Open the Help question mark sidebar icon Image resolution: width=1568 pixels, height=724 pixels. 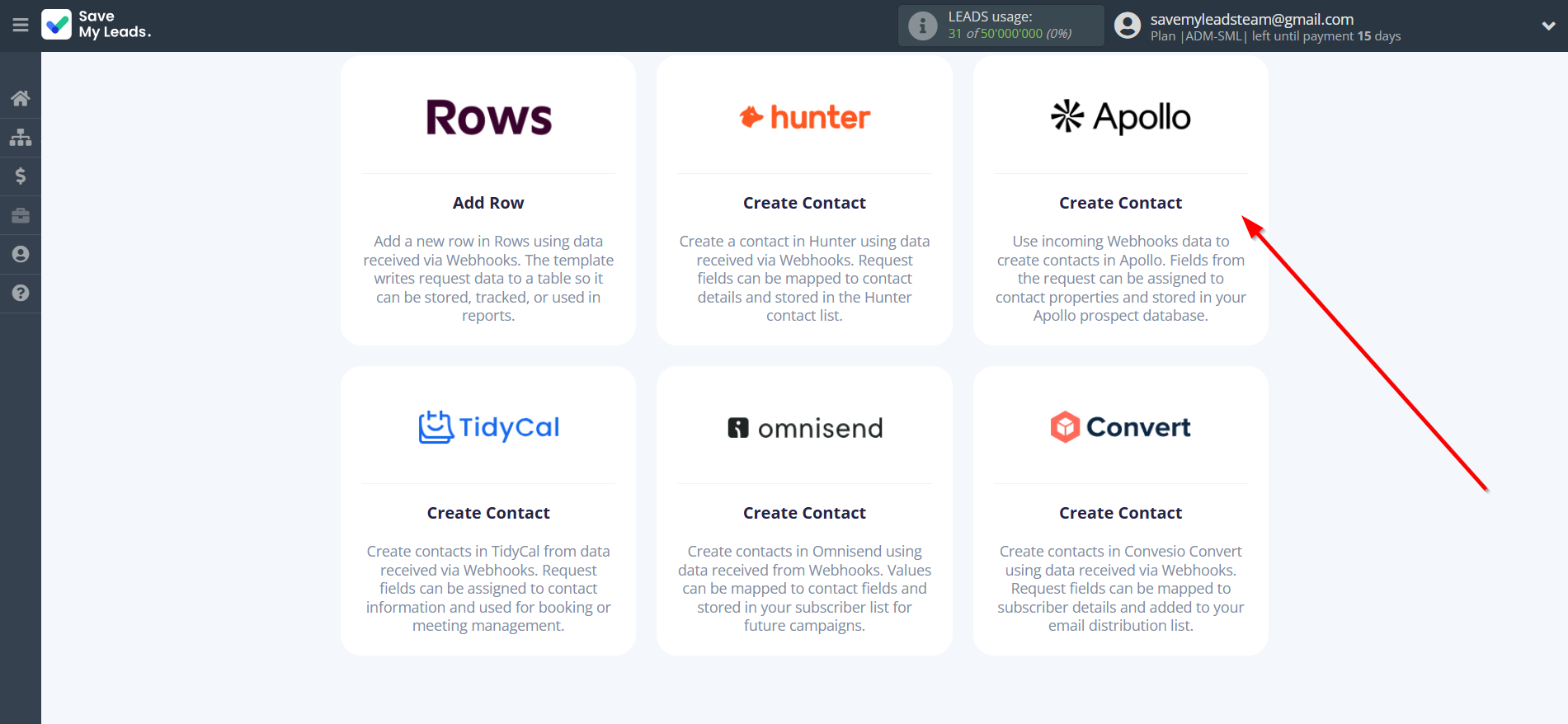[21, 293]
